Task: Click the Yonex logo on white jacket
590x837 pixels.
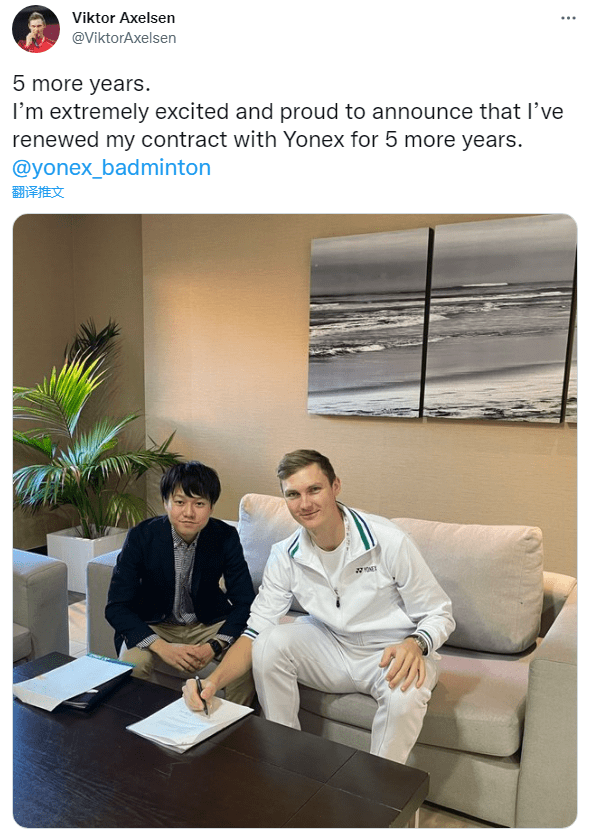Action: point(366,570)
